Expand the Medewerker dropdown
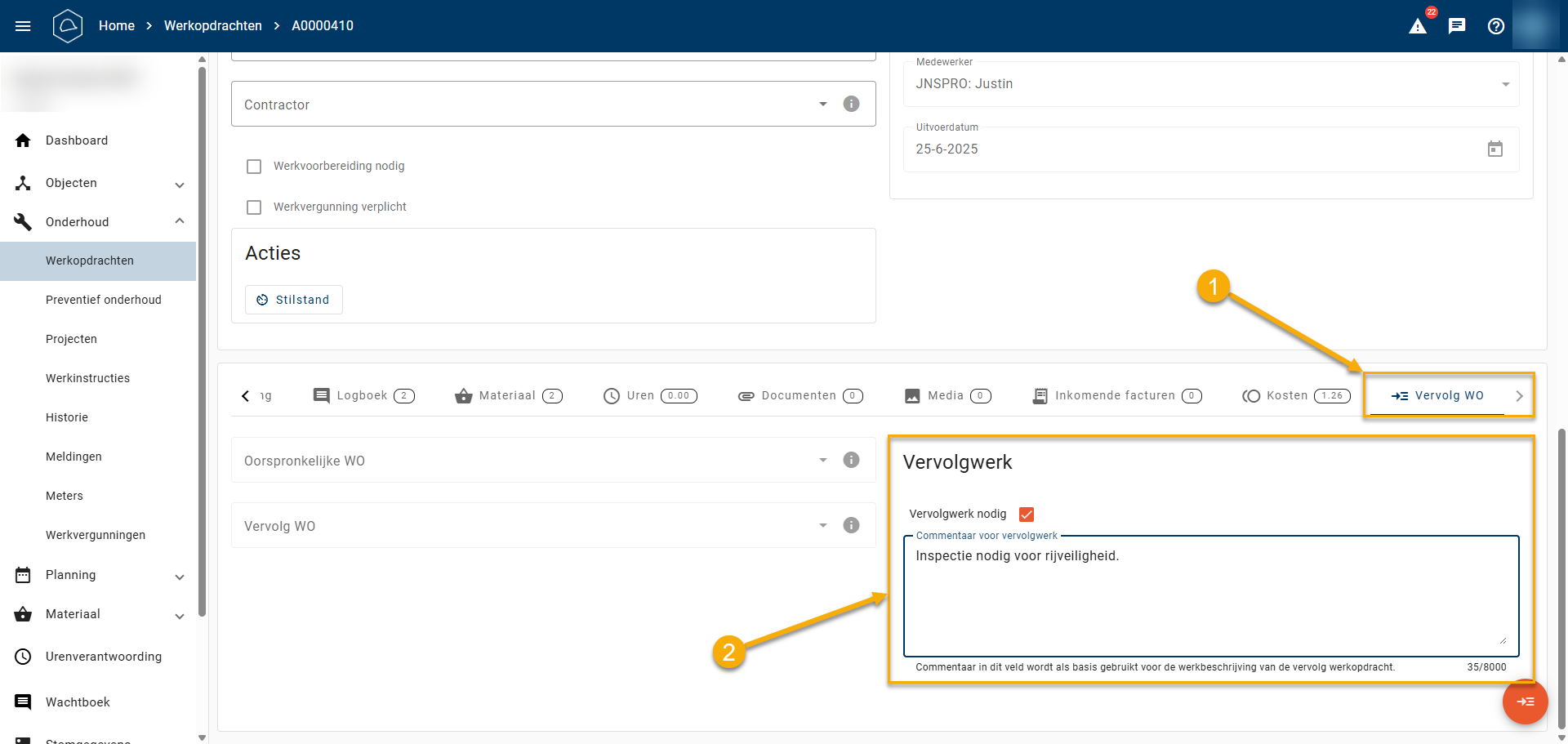This screenshot has width=1568, height=744. point(1505,84)
